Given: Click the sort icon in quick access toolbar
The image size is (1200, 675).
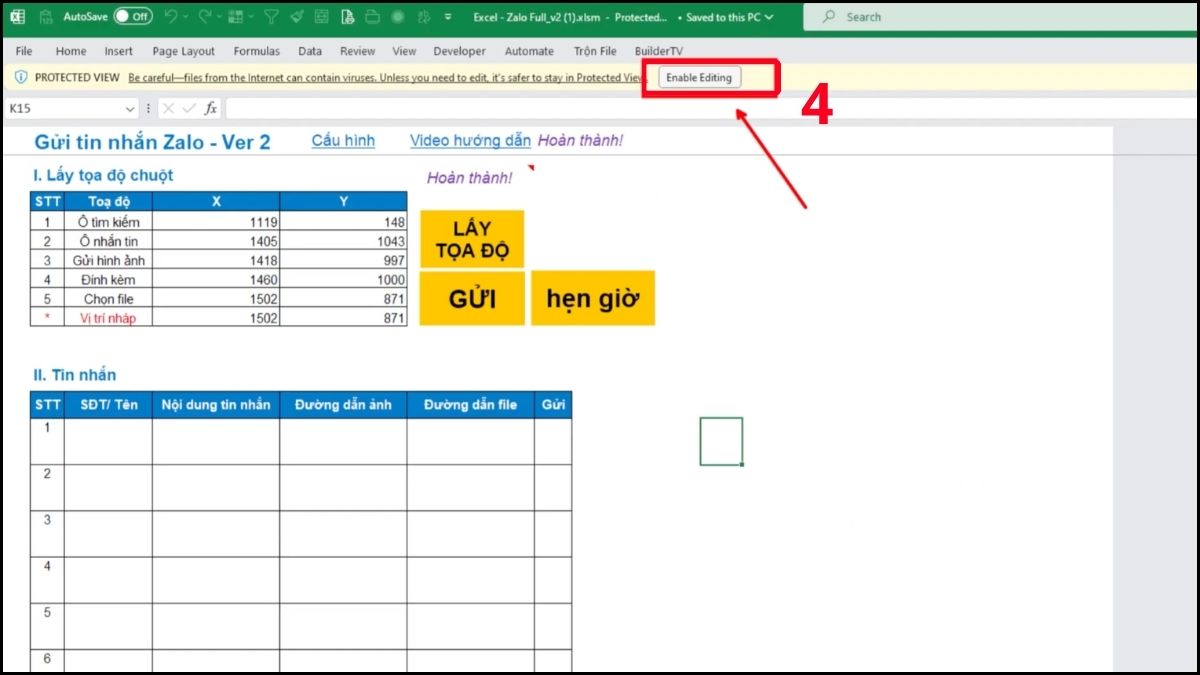Looking at the screenshot, I should [x=424, y=17].
